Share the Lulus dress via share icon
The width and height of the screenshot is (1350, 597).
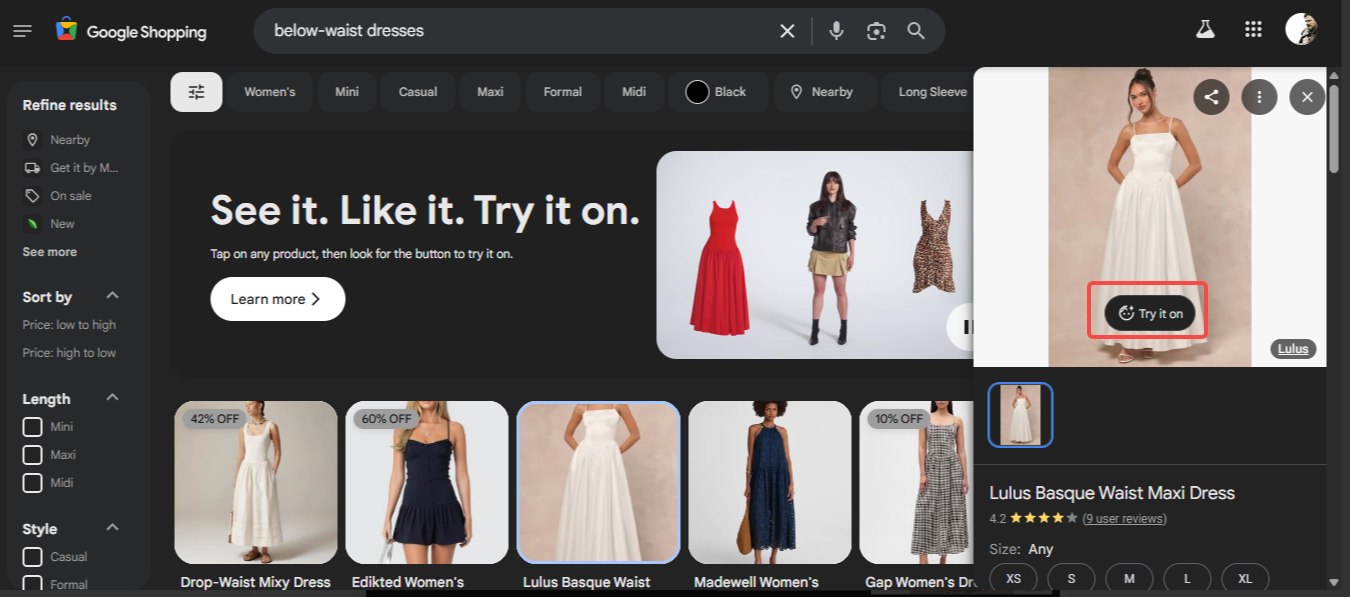pos(1211,97)
